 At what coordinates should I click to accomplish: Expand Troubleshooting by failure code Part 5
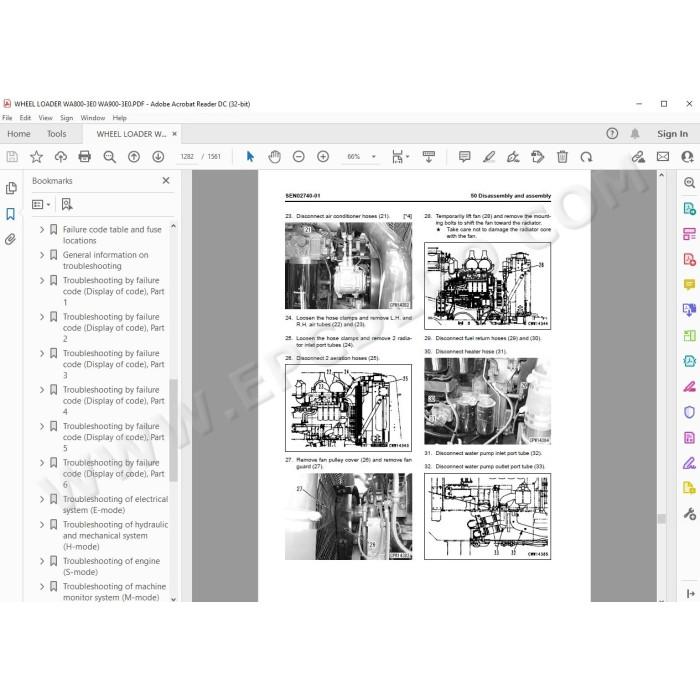click(x=42, y=426)
